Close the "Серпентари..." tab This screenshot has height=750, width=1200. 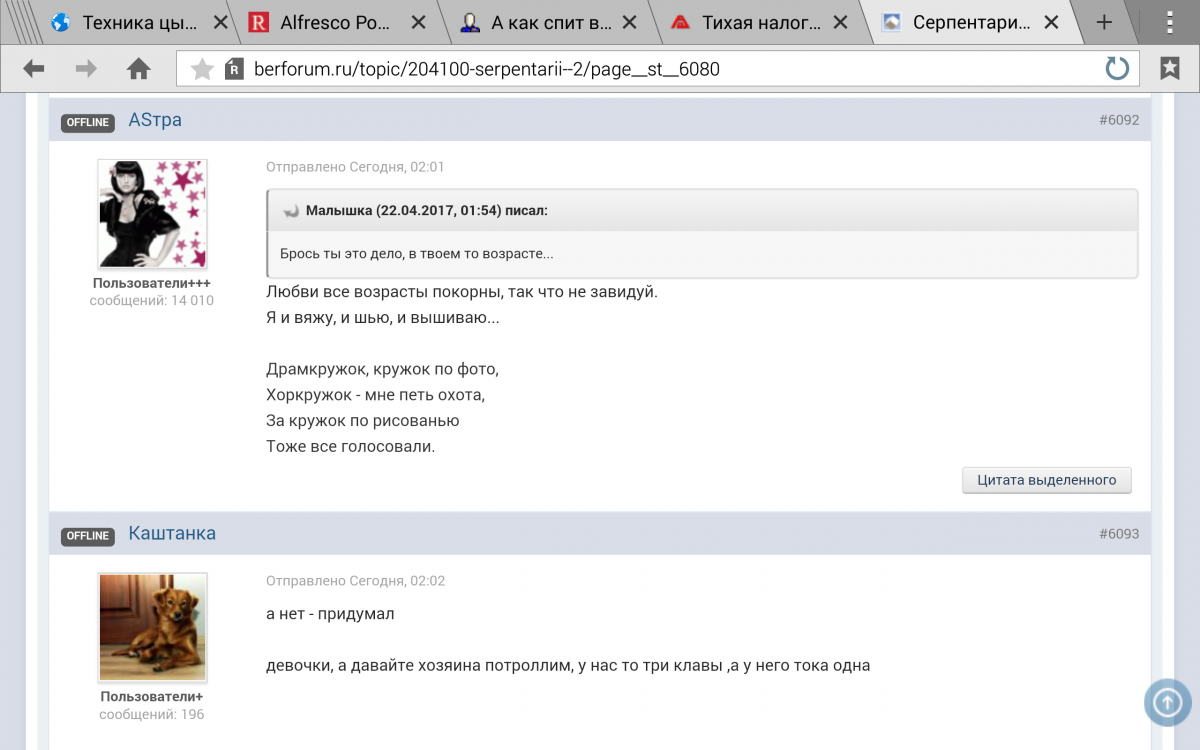1051,22
